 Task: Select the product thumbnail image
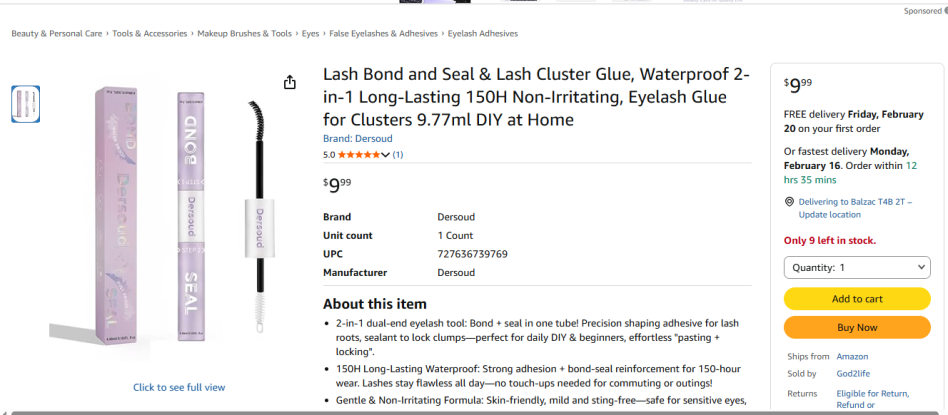(26, 104)
